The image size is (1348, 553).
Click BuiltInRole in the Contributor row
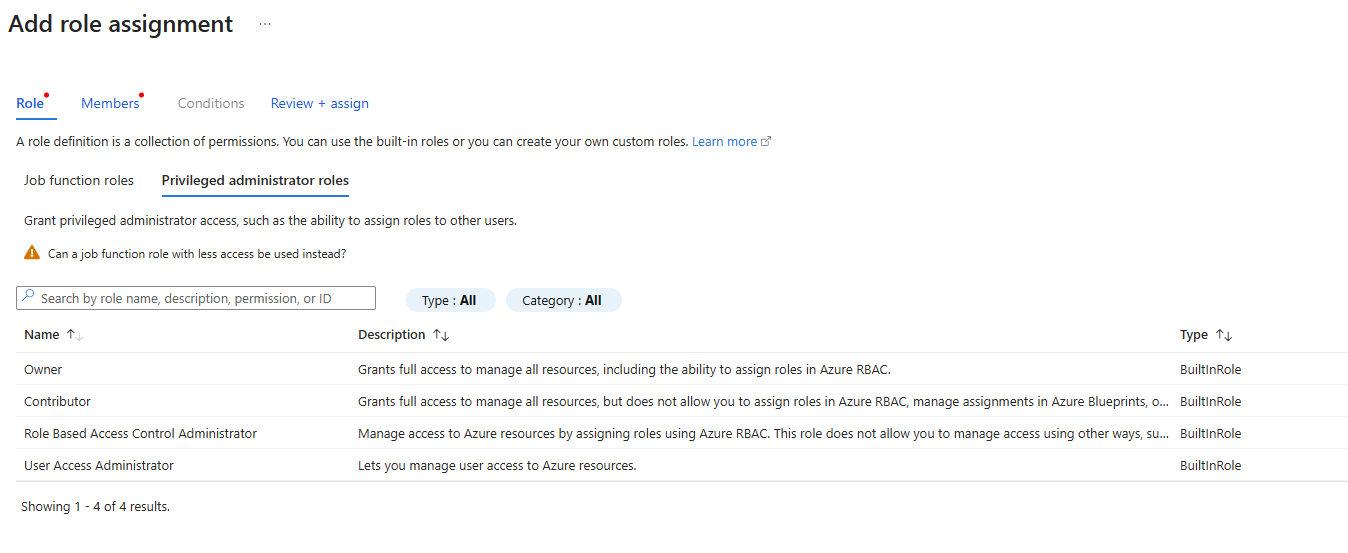(1210, 401)
